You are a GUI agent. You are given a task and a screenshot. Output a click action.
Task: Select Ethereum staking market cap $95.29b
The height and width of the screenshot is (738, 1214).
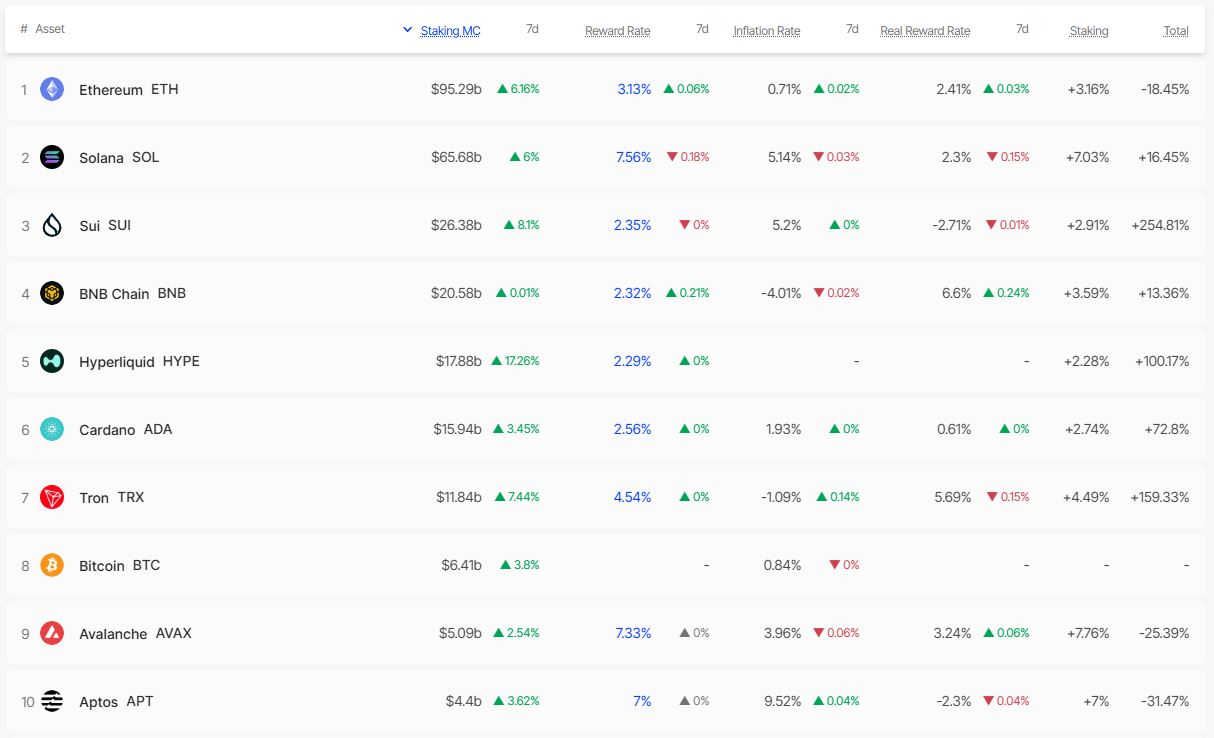click(x=456, y=89)
